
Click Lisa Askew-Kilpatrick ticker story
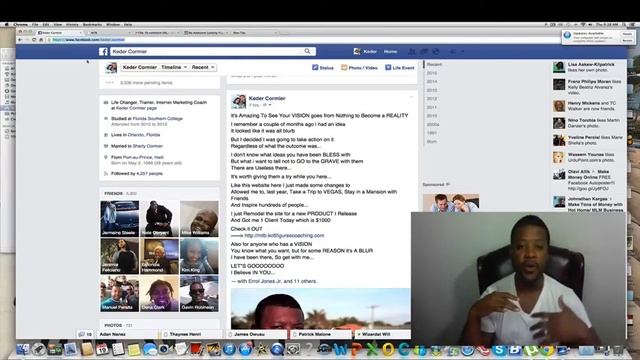pyautogui.click(x=589, y=67)
